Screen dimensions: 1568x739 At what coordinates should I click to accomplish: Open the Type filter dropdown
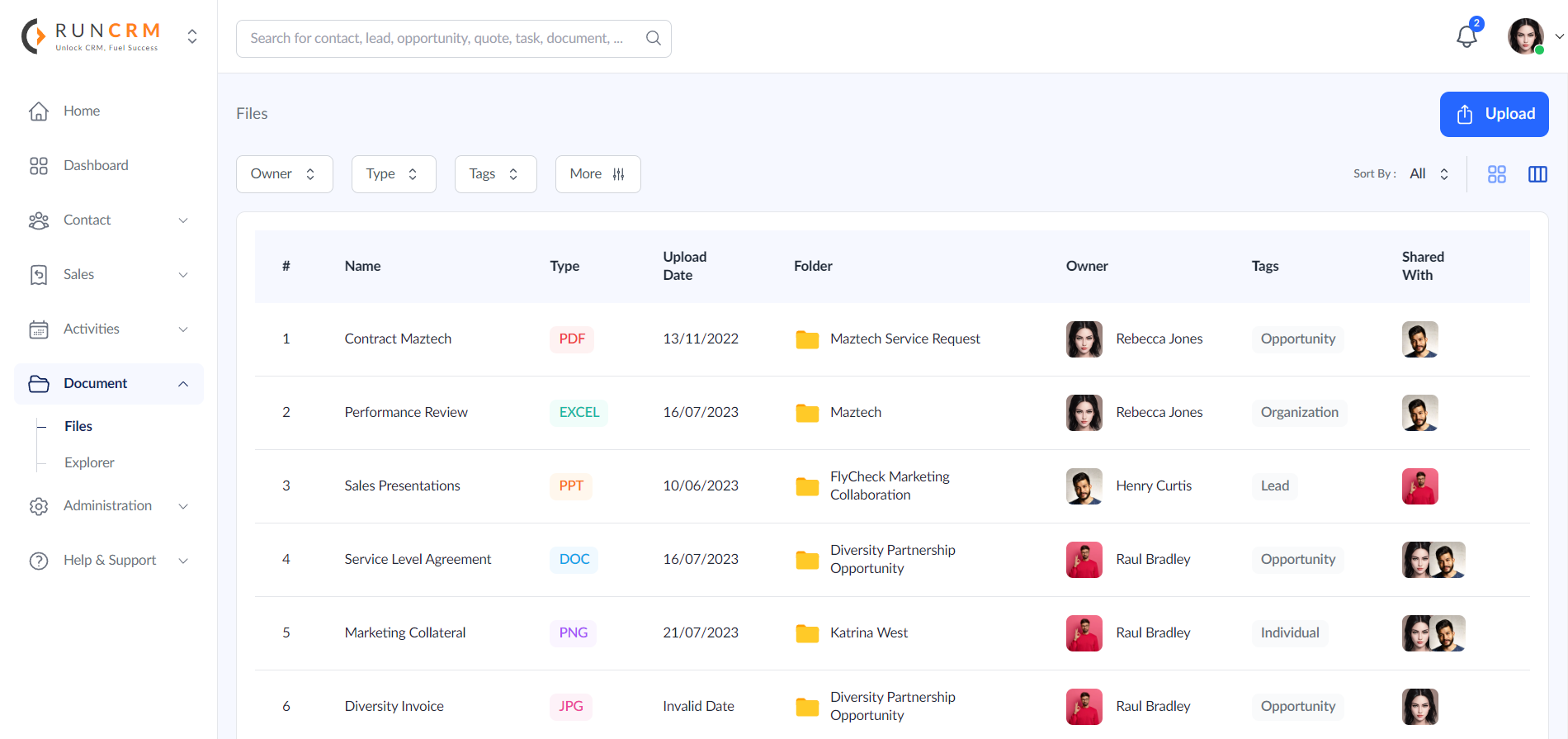click(x=393, y=174)
